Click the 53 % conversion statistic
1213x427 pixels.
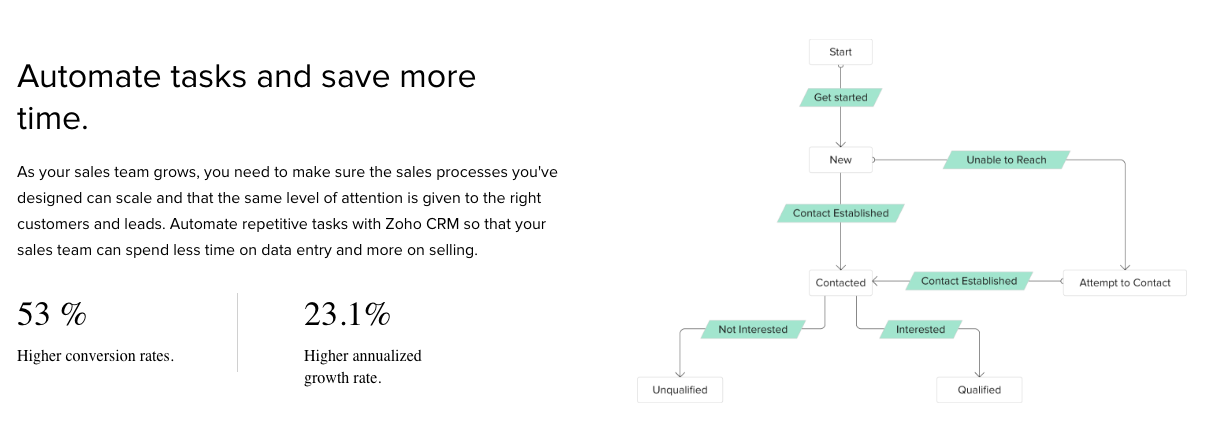[52, 314]
